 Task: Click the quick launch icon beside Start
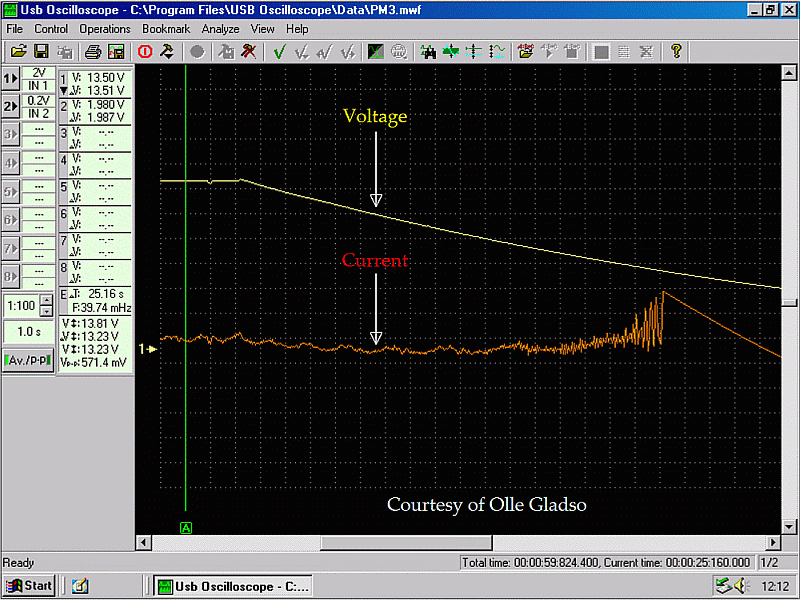pyautogui.click(x=80, y=586)
